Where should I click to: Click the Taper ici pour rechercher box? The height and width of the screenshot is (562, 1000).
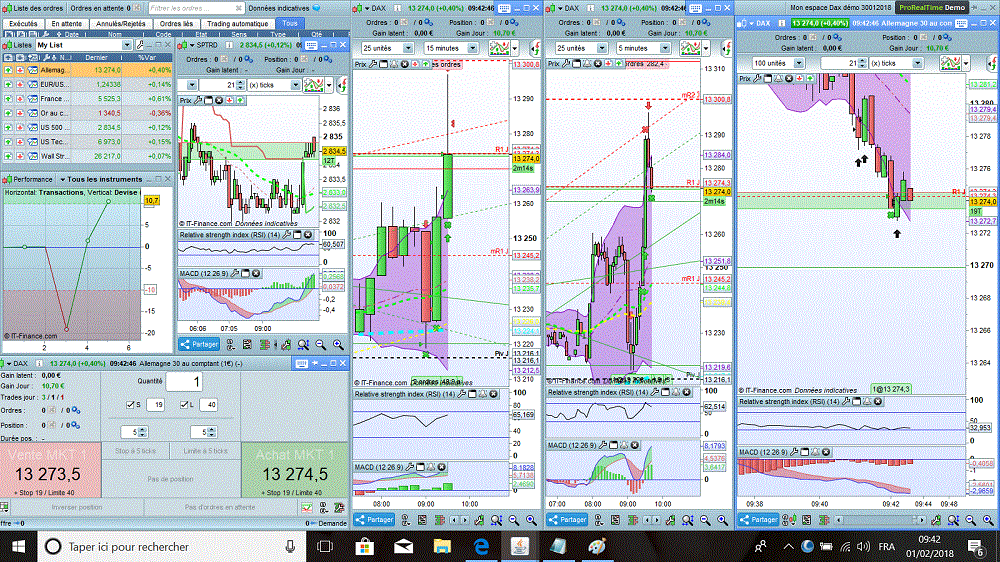(173, 547)
